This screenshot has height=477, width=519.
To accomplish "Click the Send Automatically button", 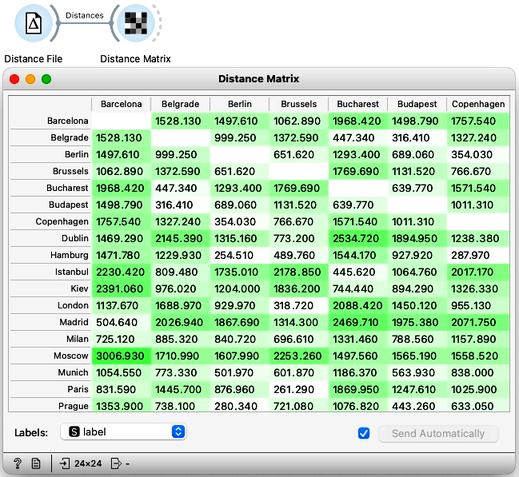I will click(x=438, y=433).
